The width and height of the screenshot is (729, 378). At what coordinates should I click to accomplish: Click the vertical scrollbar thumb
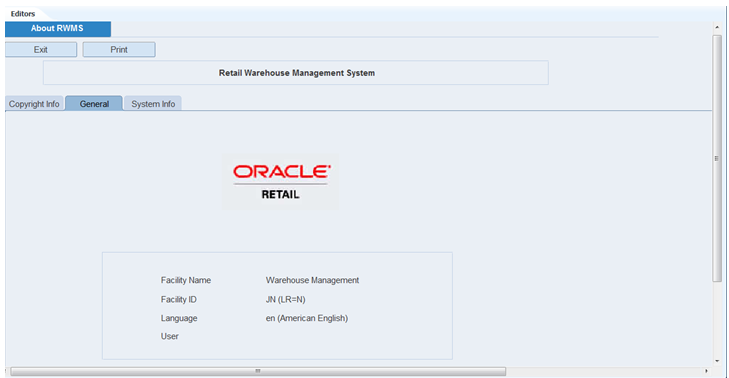[717, 158]
